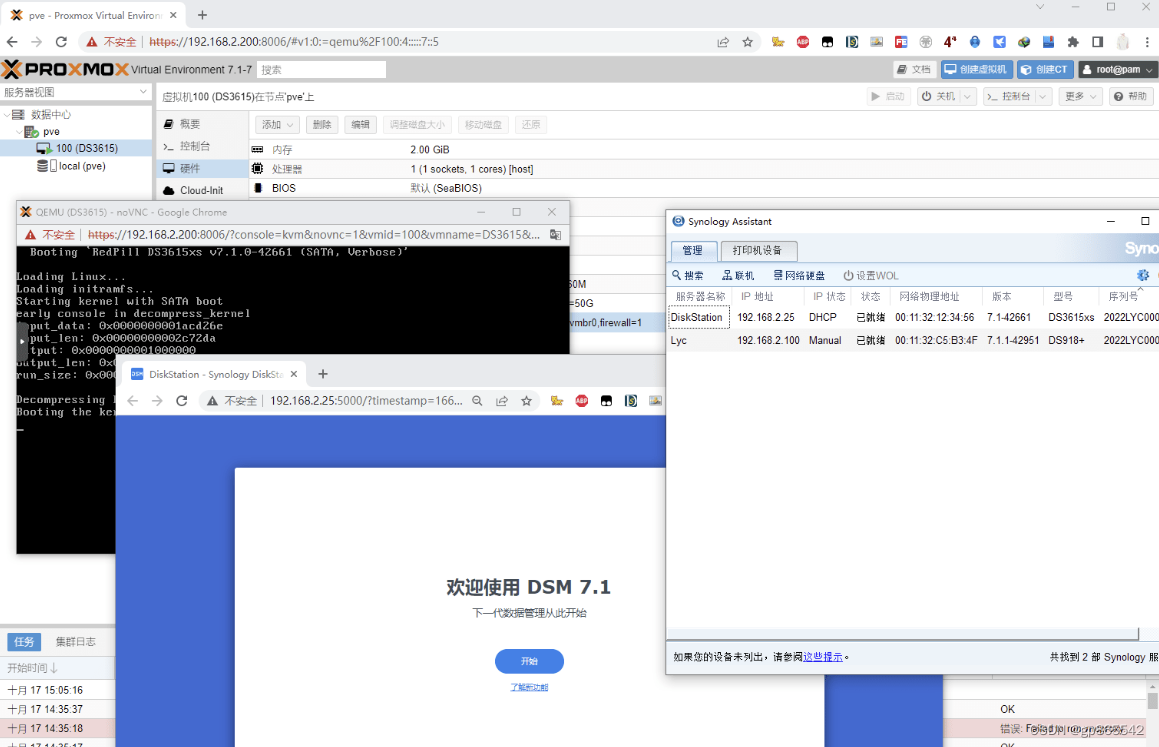Open root@pam user dropdown

1116,69
